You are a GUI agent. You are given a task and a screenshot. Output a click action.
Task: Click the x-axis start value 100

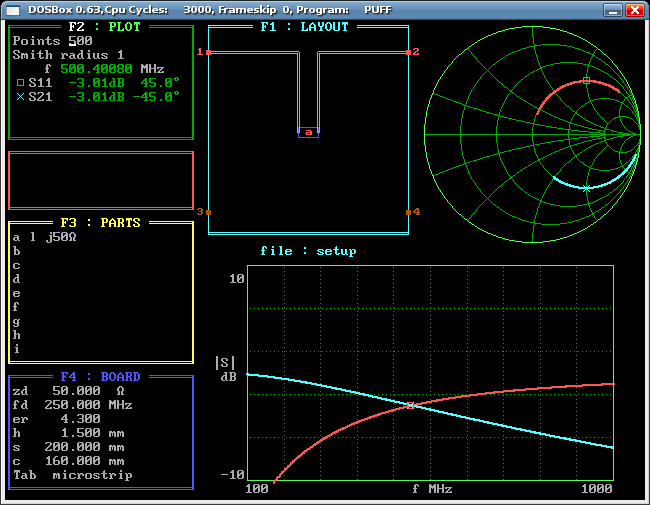click(257, 489)
